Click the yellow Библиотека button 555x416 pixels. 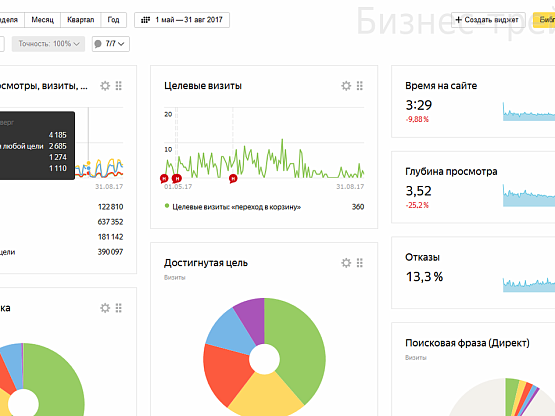pyautogui.click(x=544, y=20)
